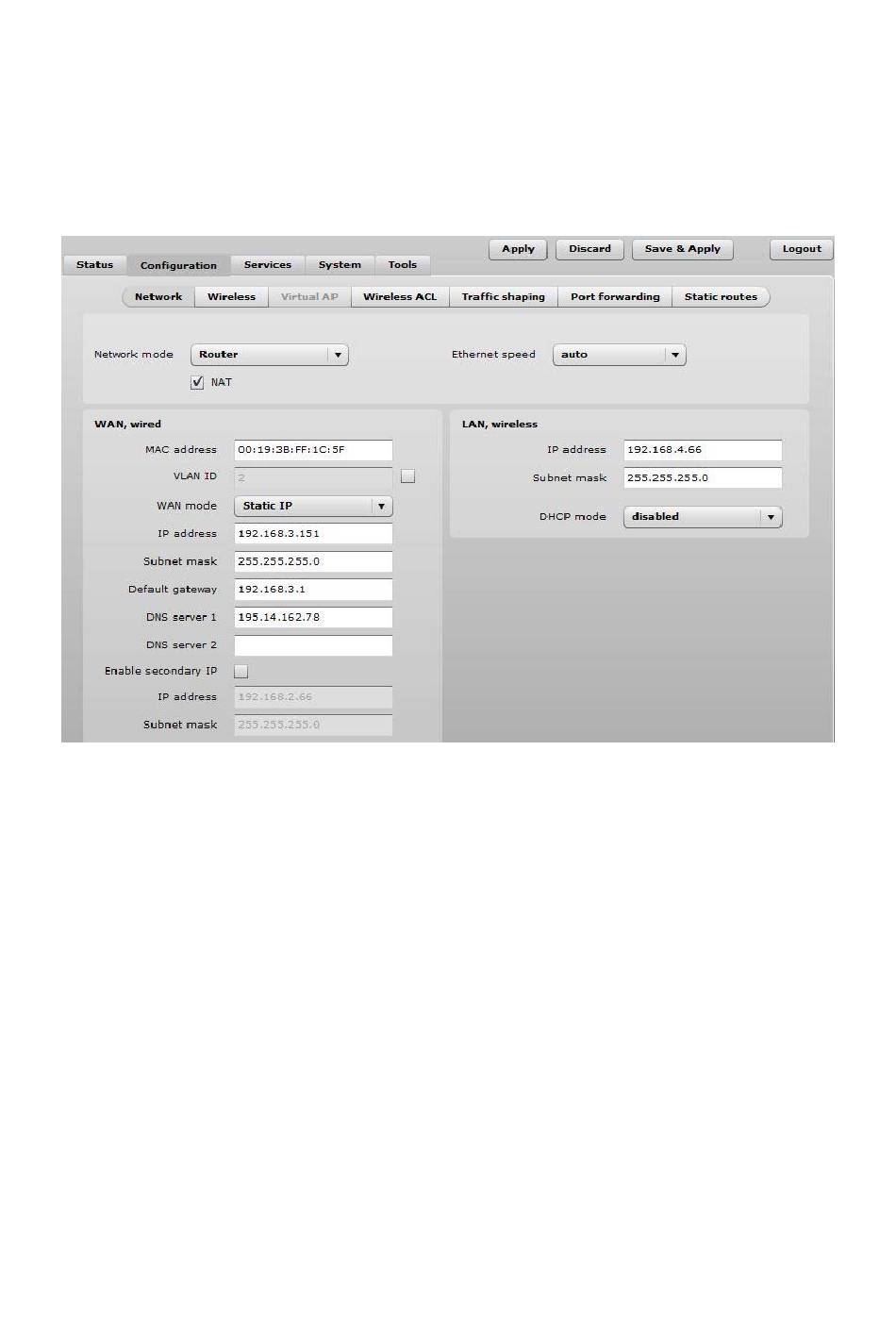This screenshot has height=1318, width=896.
Task: Click the secondary IP address field
Action: (313, 697)
